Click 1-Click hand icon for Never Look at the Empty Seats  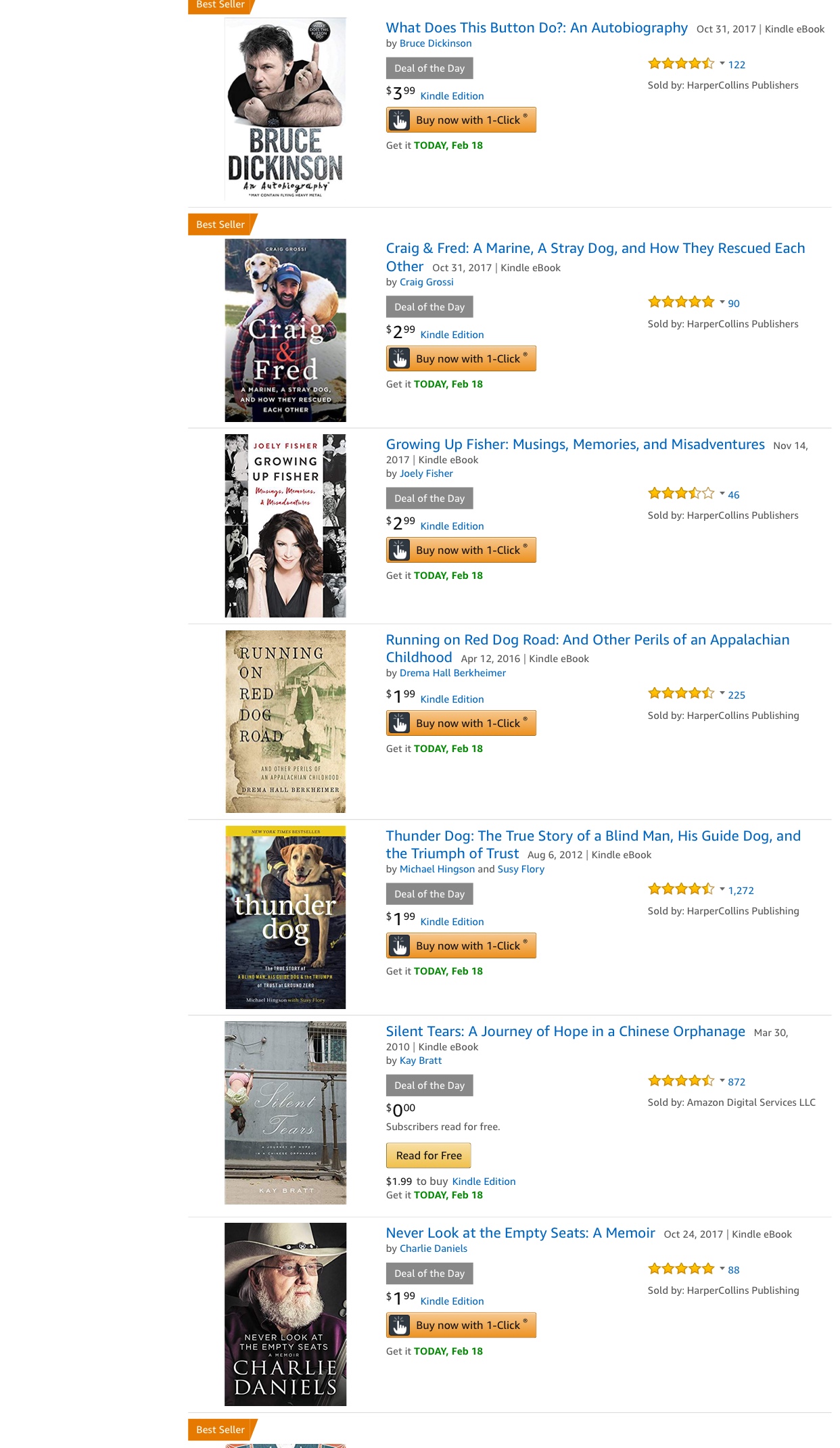400,1326
